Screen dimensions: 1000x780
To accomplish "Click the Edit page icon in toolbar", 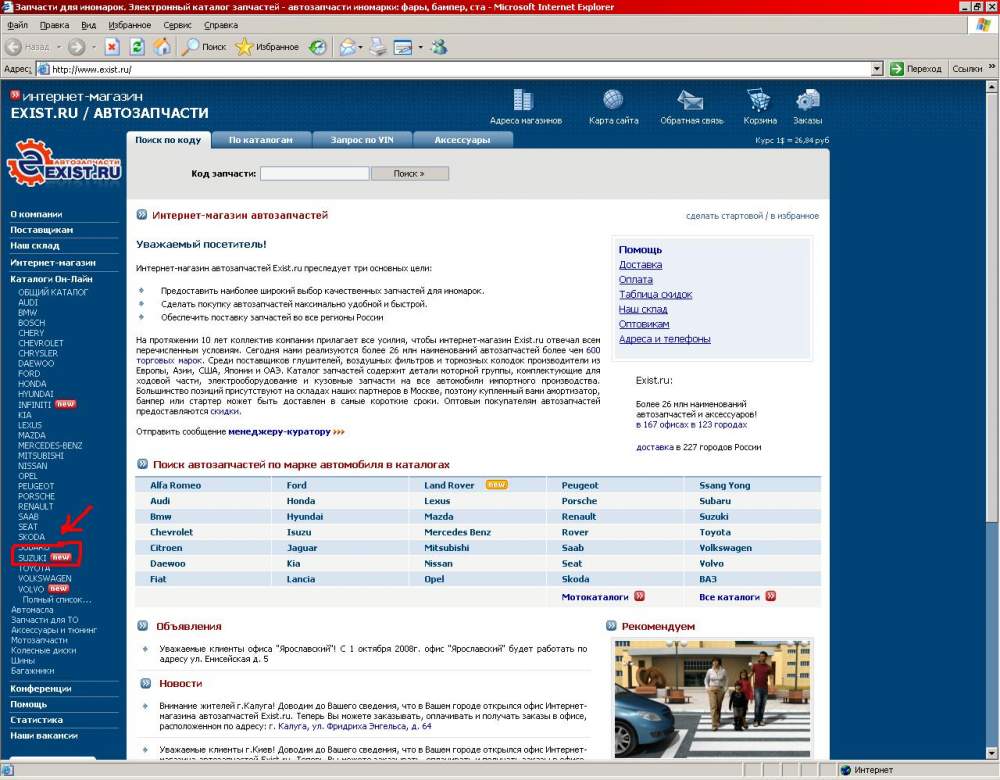I will 403,47.
